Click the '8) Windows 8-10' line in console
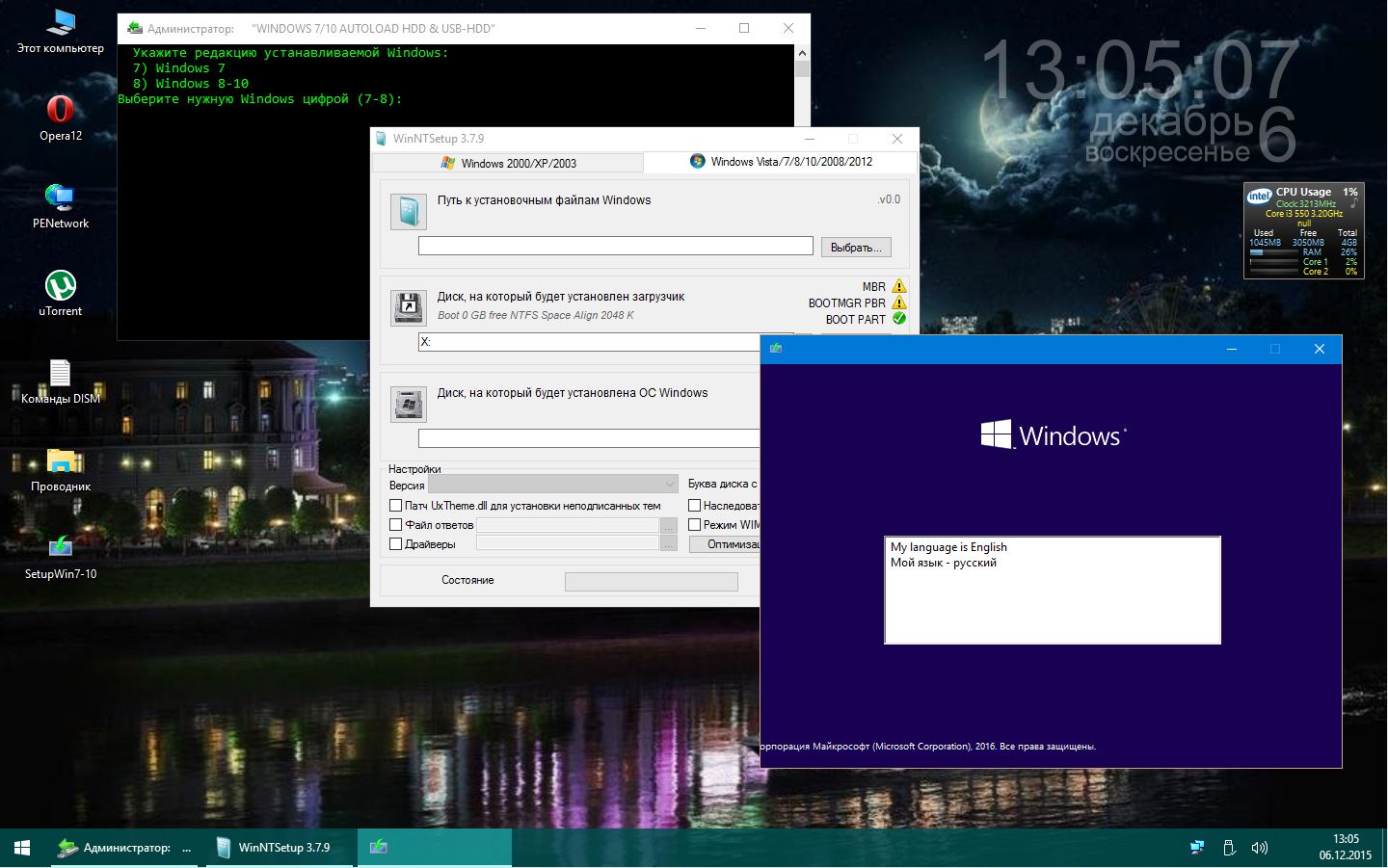Image resolution: width=1388 pixels, height=868 pixels. pos(191,84)
